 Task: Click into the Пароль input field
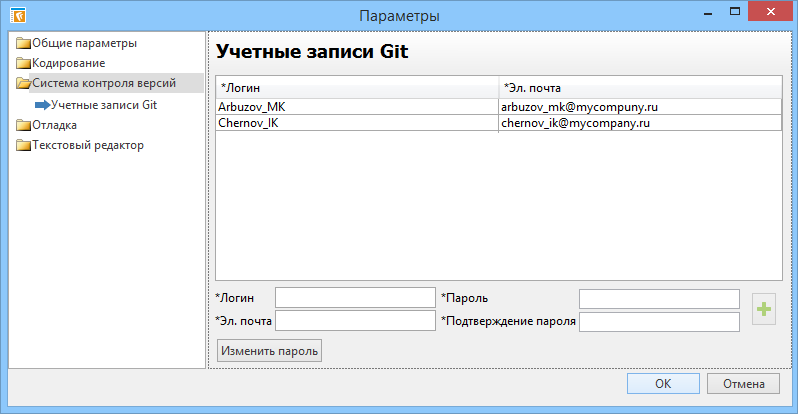point(659,298)
